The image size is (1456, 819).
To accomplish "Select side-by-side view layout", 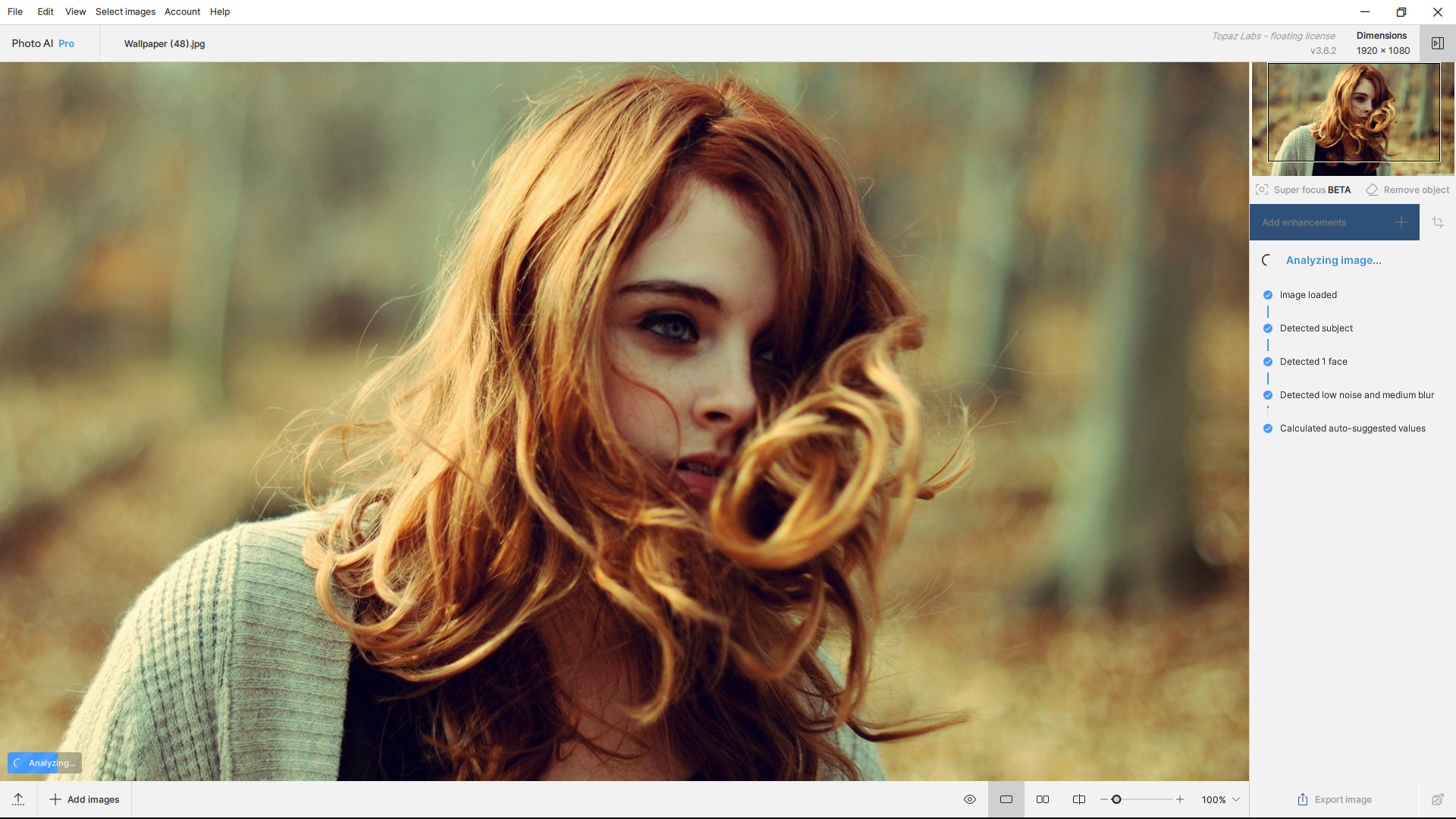I will (1043, 799).
